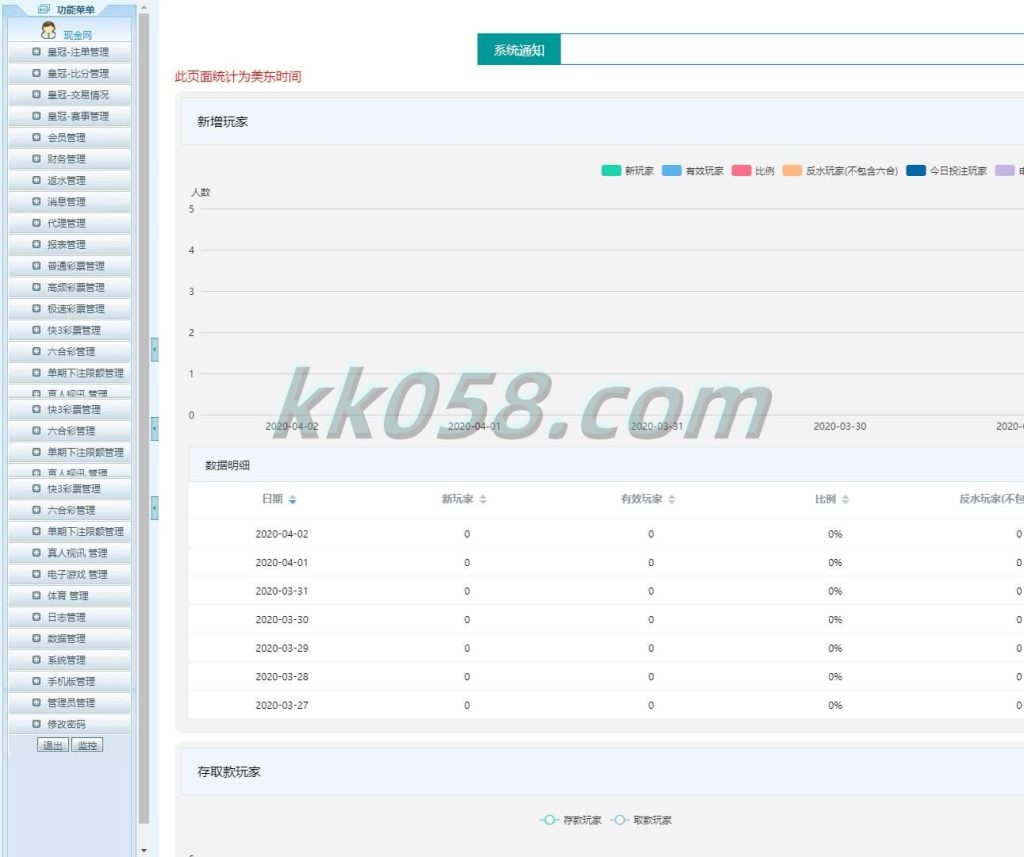Click the 新增玩家 panel title
This screenshot has height=857, width=1024.
[x=223, y=121]
